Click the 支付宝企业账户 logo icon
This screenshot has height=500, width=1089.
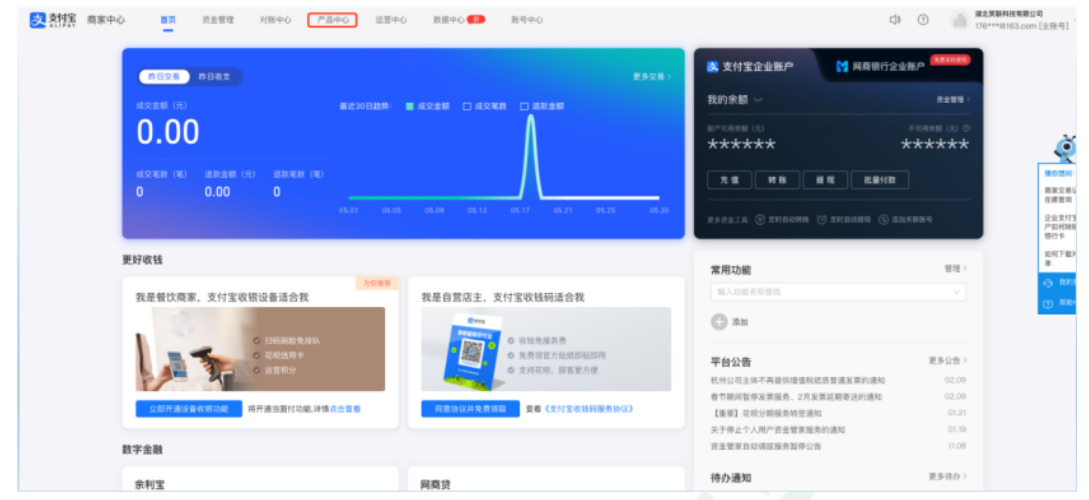point(713,67)
